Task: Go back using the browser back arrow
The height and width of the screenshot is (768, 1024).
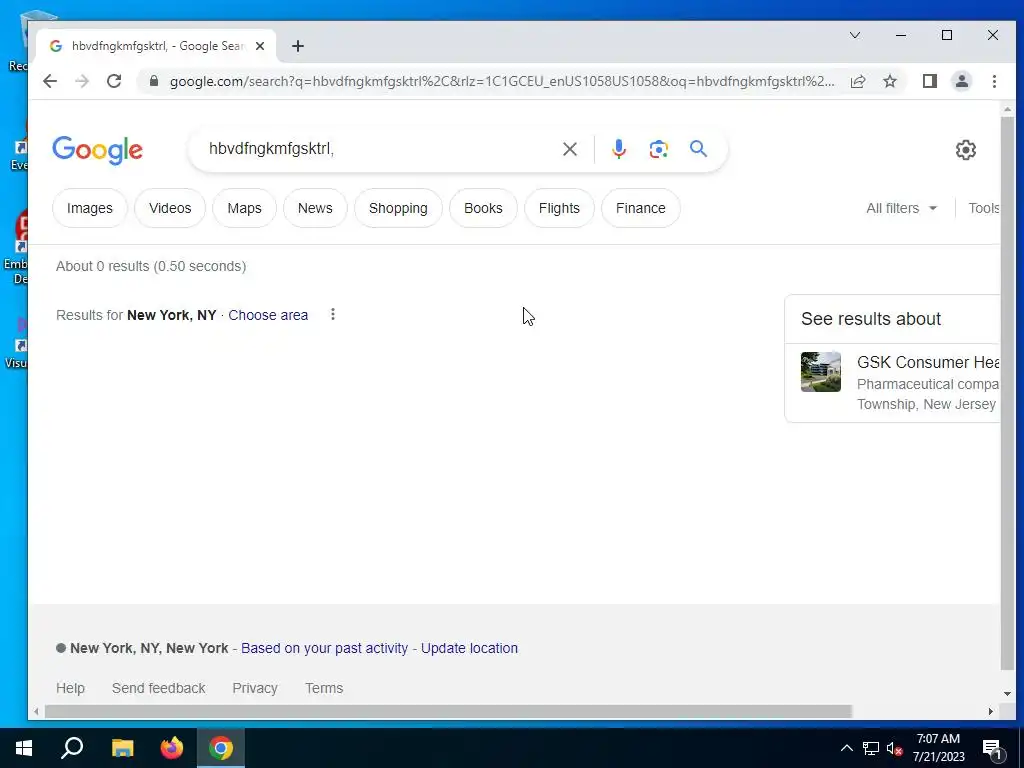Action: click(x=50, y=81)
